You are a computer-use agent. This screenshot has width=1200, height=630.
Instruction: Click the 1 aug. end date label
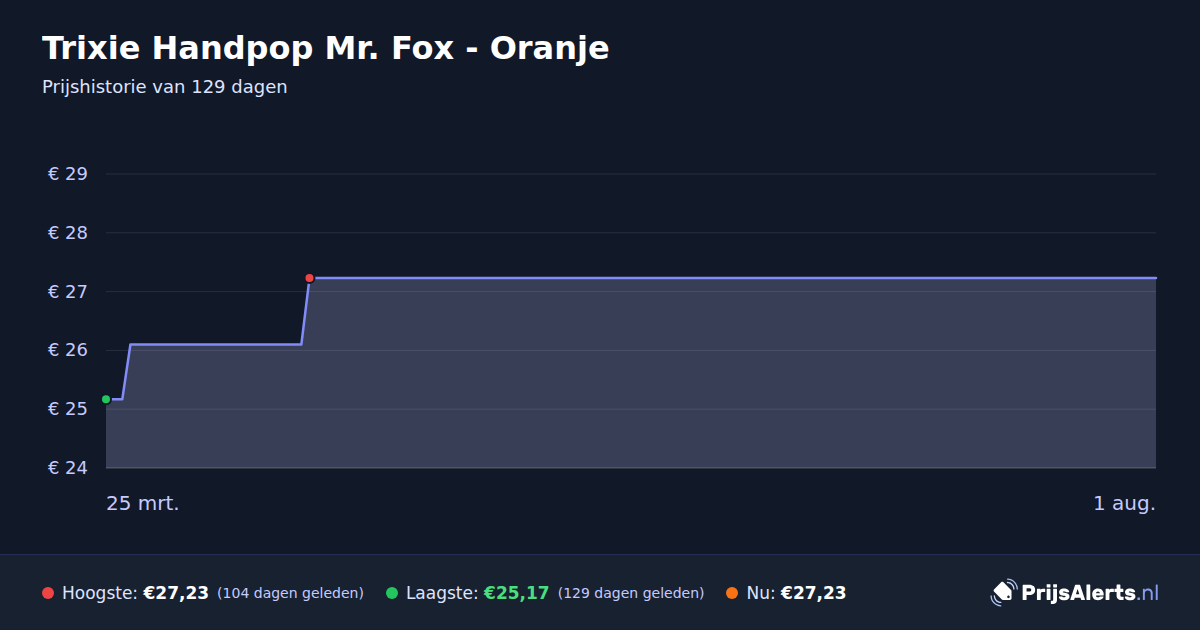coord(1124,504)
